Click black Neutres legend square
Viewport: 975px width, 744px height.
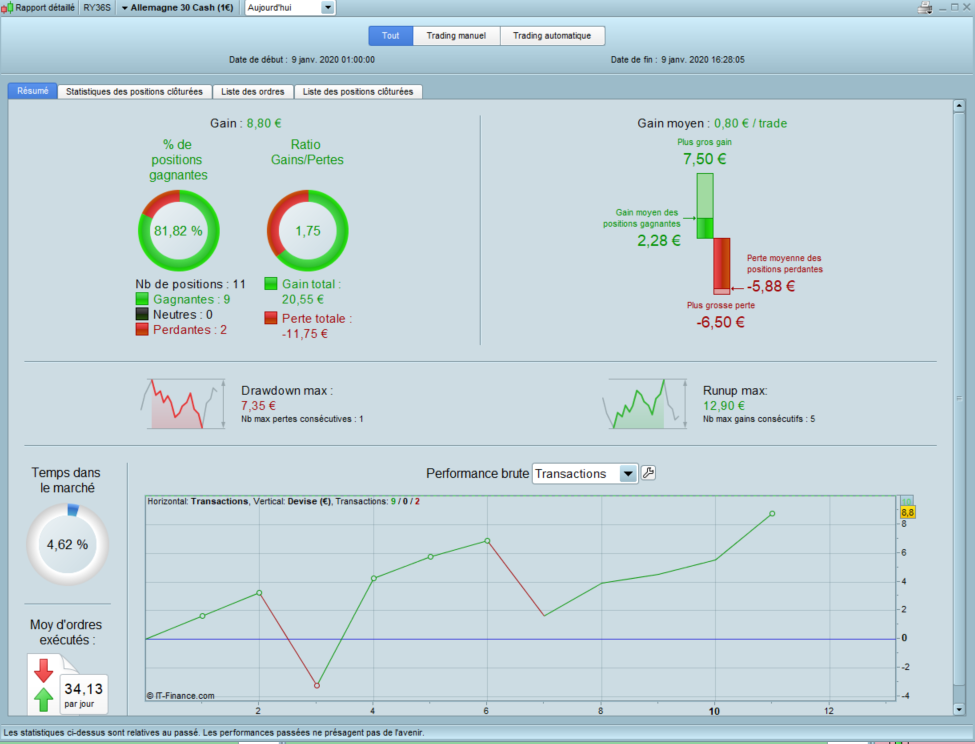142,314
